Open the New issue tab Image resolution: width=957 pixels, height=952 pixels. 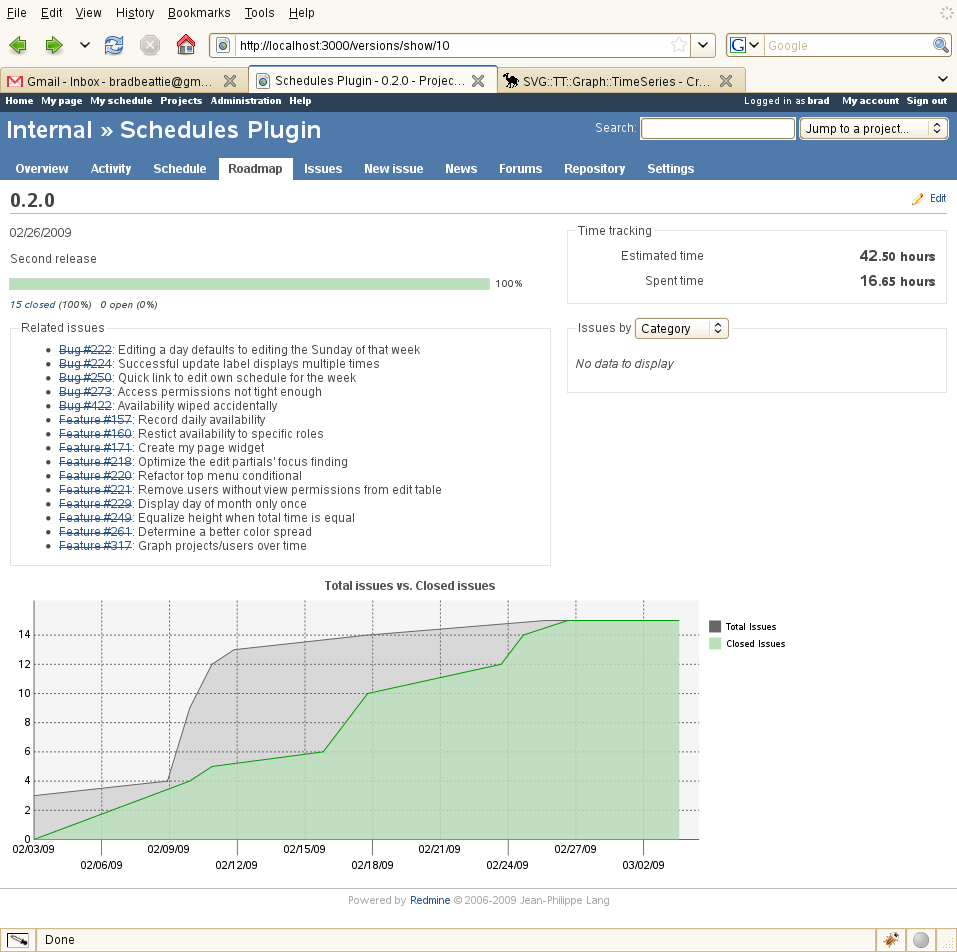tap(394, 169)
